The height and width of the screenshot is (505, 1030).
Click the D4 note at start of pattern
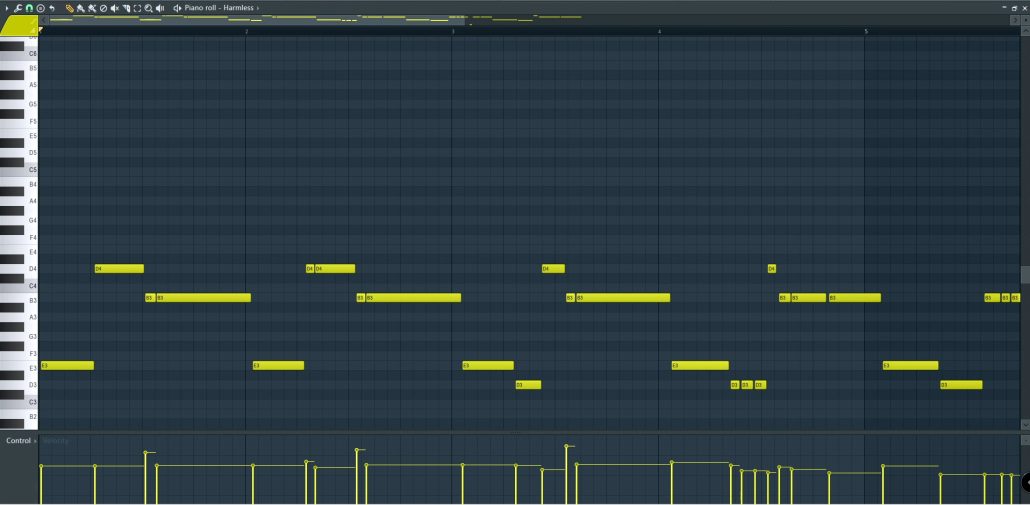pyautogui.click(x=119, y=268)
